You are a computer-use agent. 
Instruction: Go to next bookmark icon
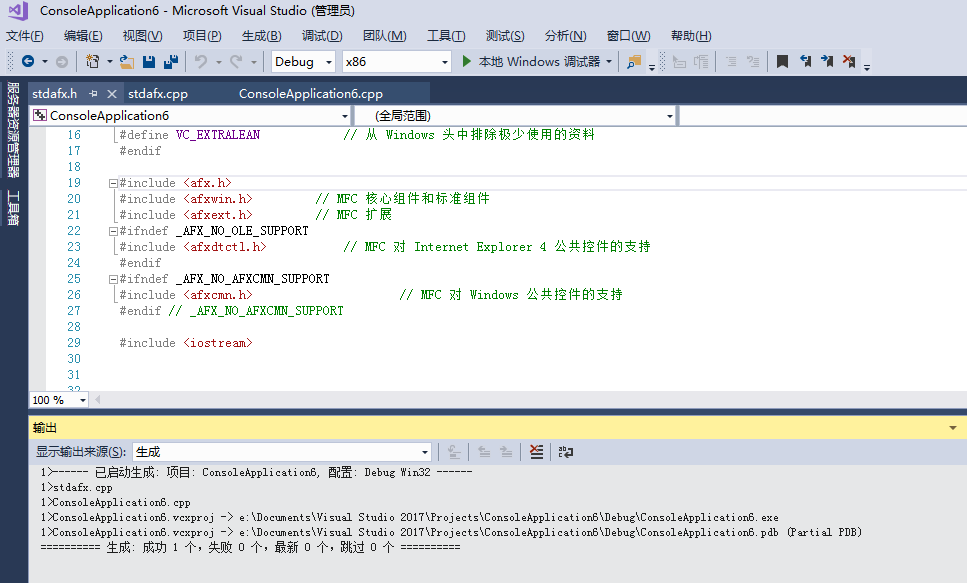point(827,61)
